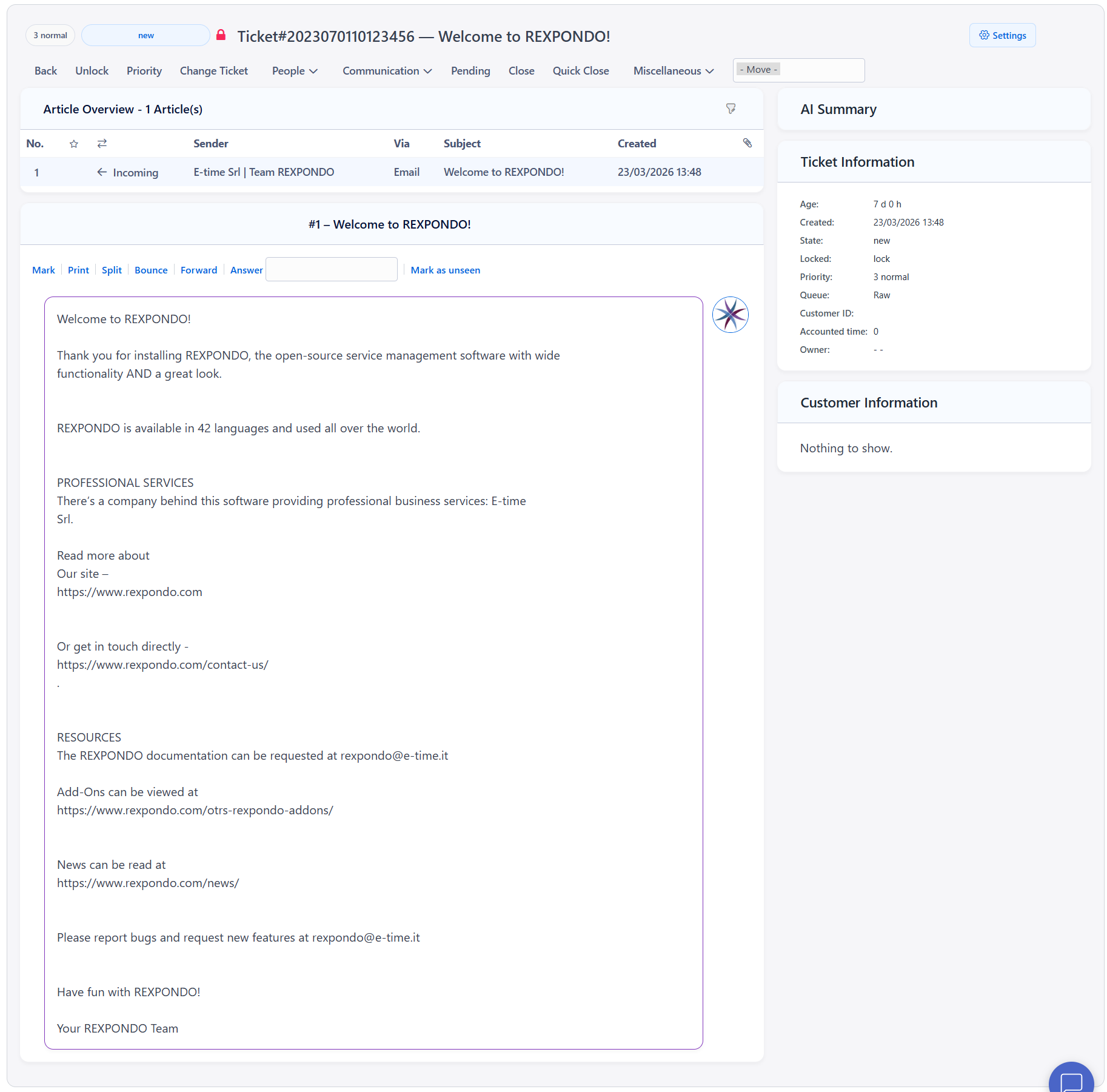The width and height of the screenshot is (1107, 1092).
Task: Click the Email via cell
Action: click(406, 172)
